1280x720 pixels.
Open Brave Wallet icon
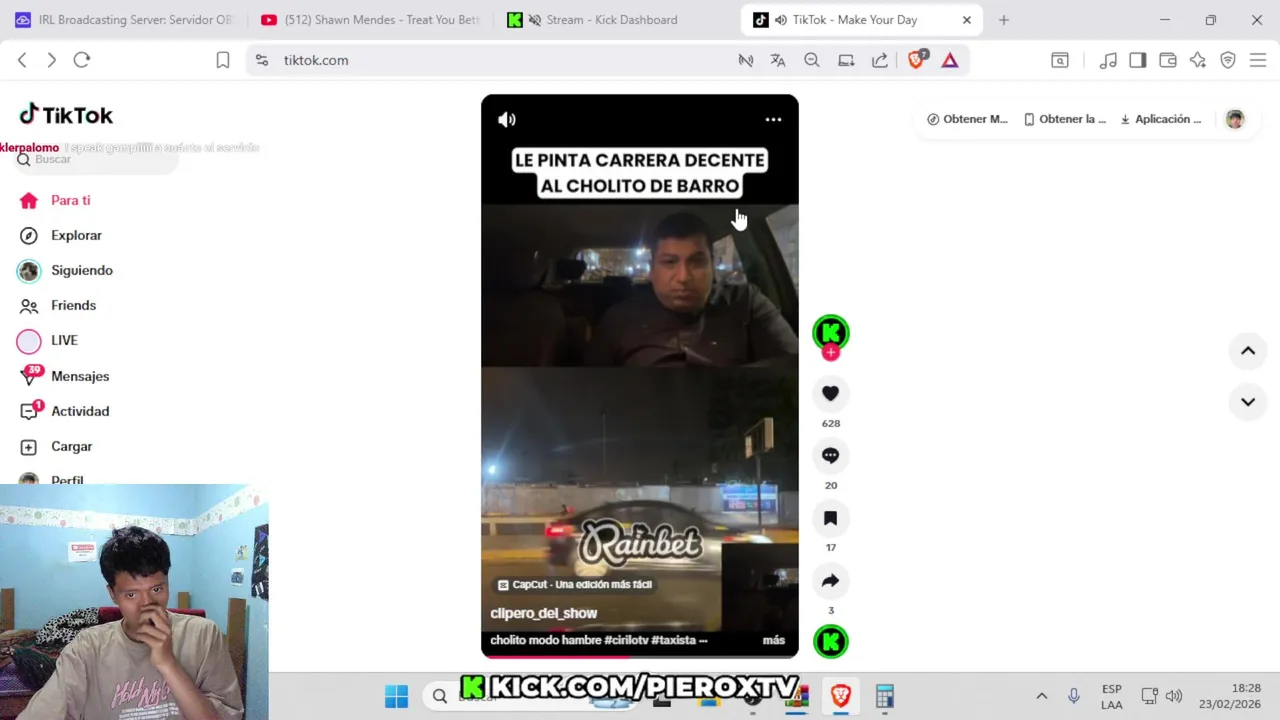pyautogui.click(x=1168, y=60)
